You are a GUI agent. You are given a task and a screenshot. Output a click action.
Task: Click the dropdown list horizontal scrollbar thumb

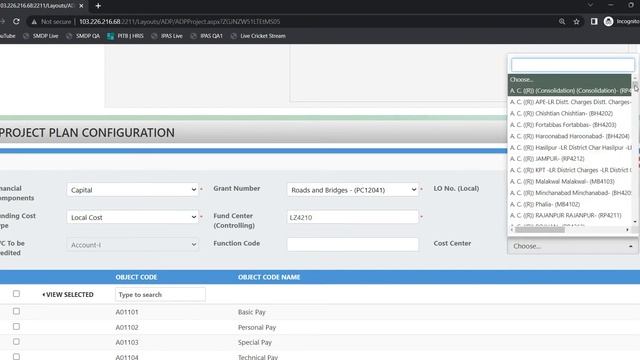(540, 230)
